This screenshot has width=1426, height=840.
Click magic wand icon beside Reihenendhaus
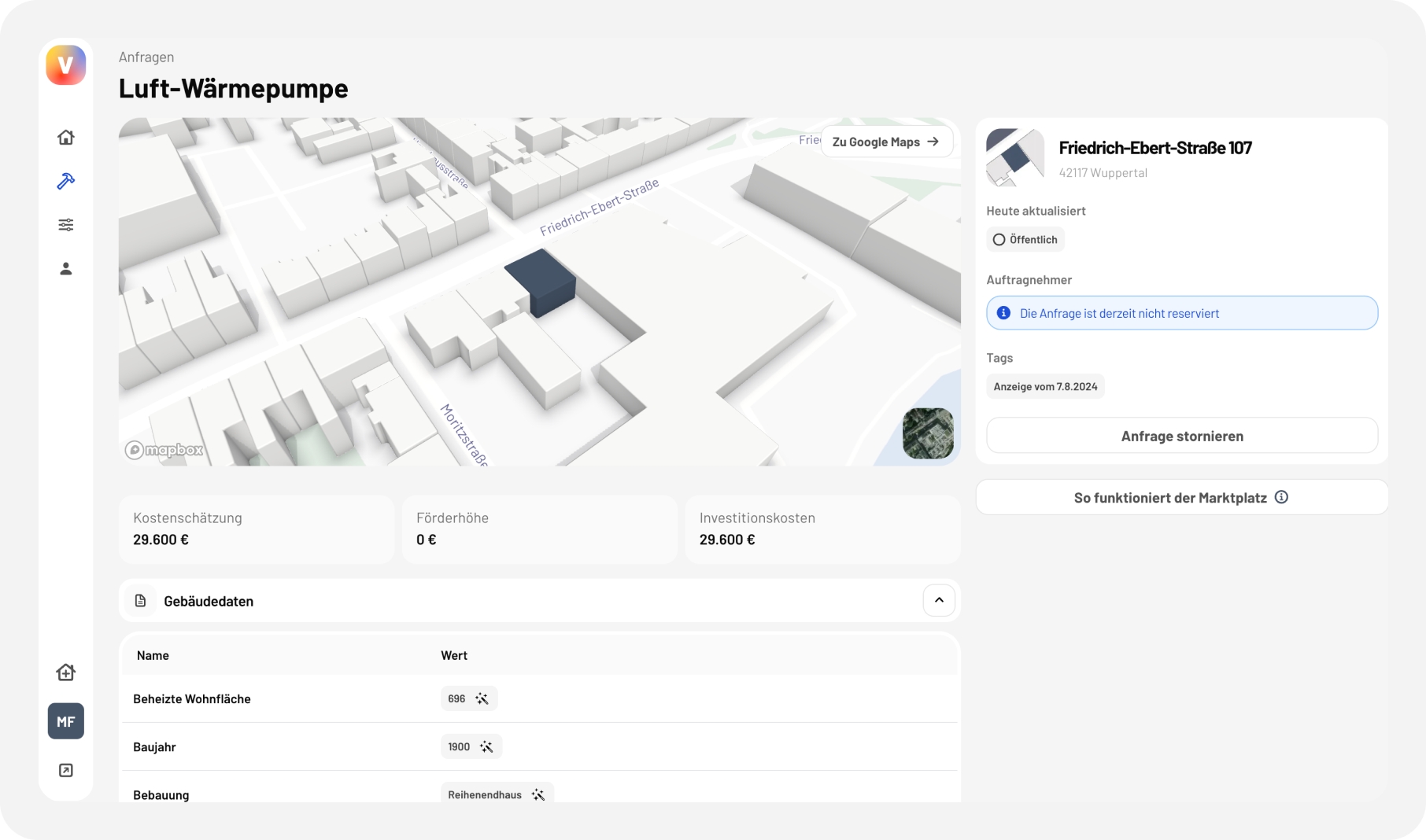click(538, 794)
